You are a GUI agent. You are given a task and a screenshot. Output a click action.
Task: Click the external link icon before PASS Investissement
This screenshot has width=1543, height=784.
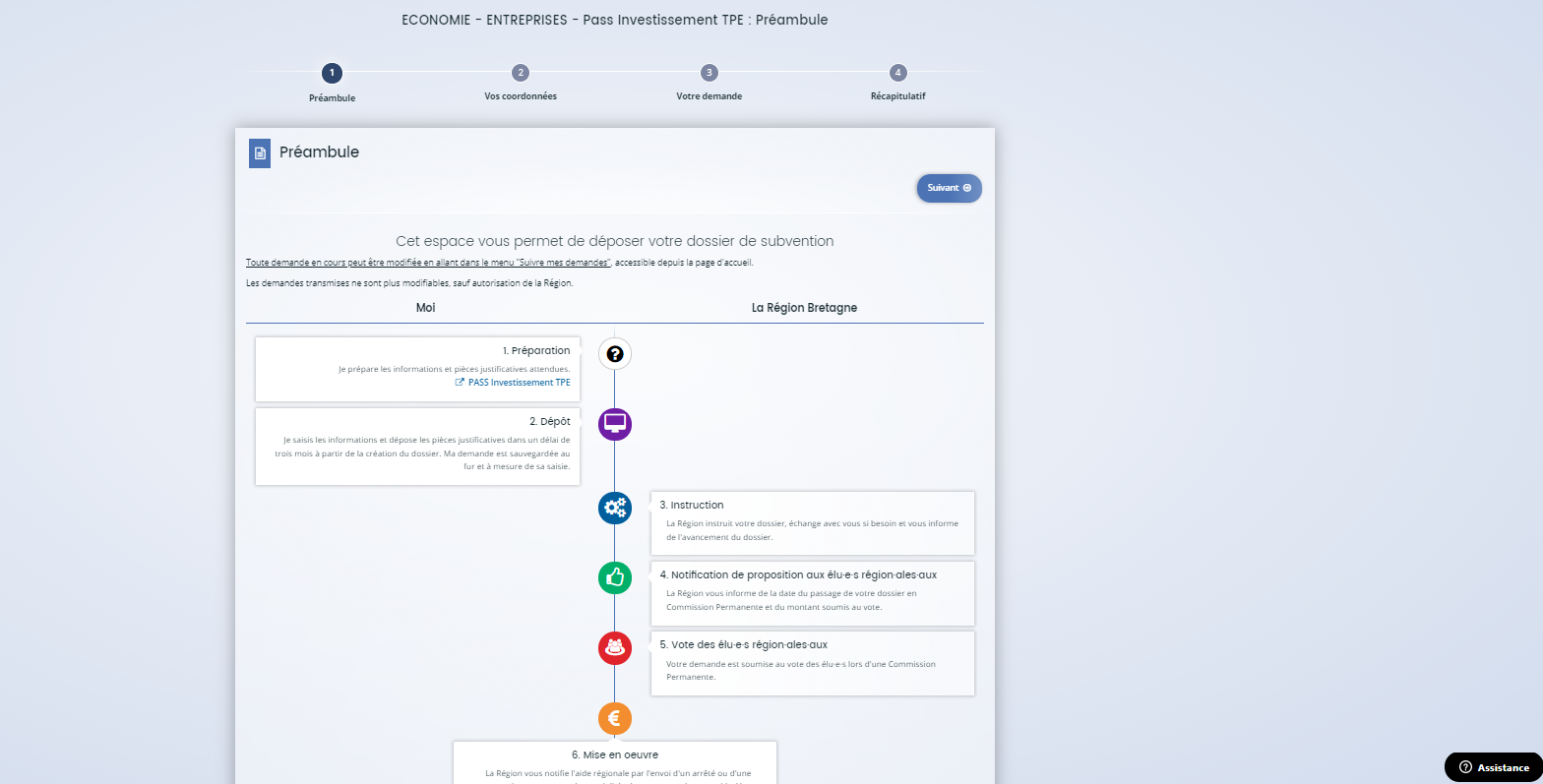coord(460,383)
